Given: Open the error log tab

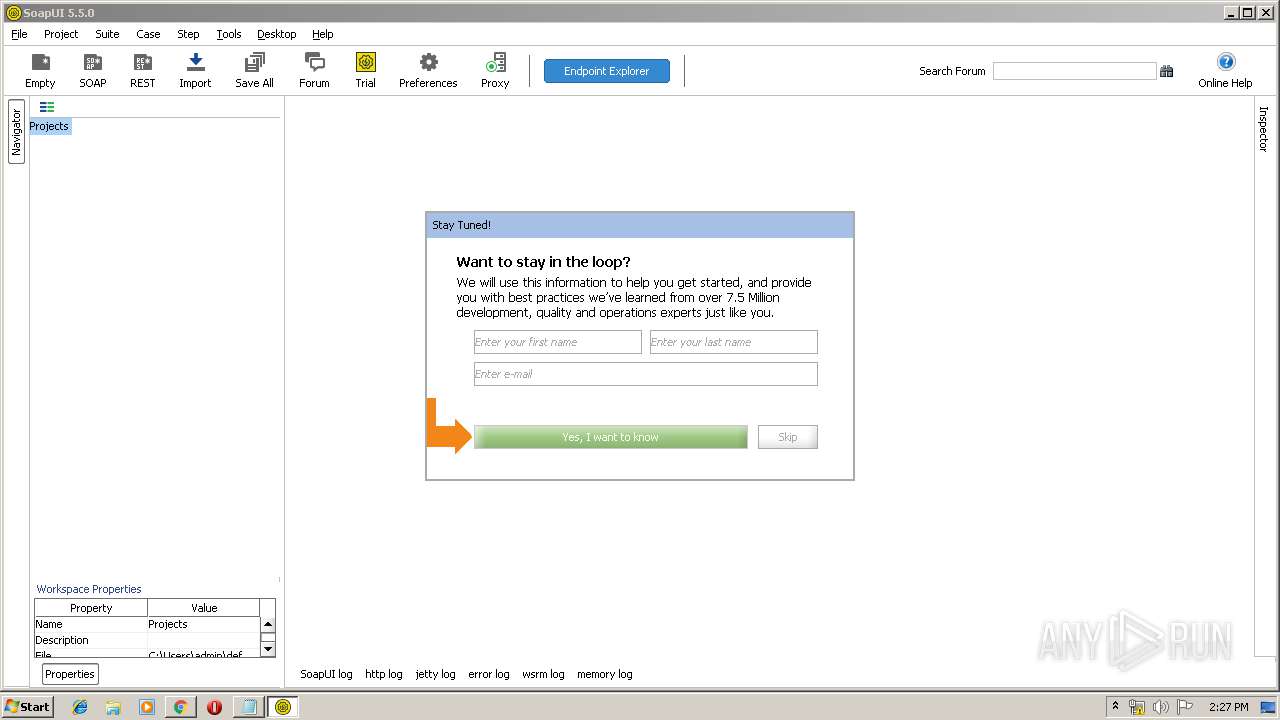Looking at the screenshot, I should (489, 674).
